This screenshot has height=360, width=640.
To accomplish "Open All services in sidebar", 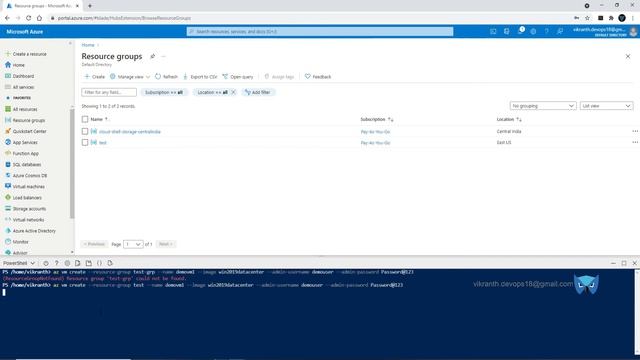I will 19,87.
